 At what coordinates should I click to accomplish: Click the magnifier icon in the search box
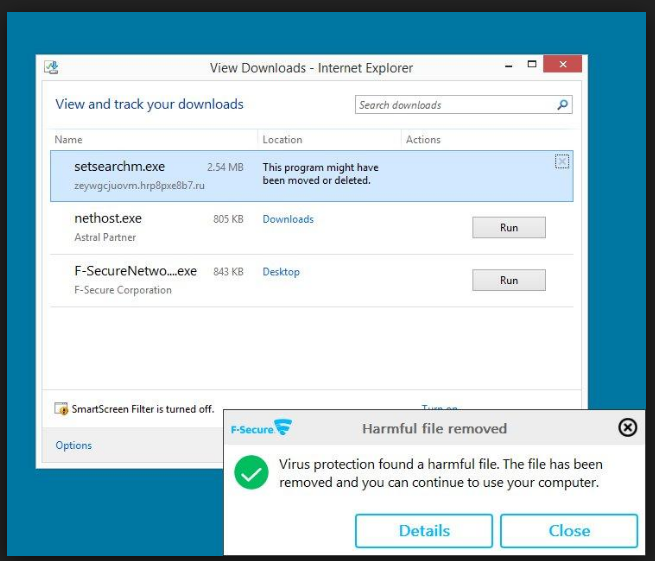pyautogui.click(x=563, y=105)
